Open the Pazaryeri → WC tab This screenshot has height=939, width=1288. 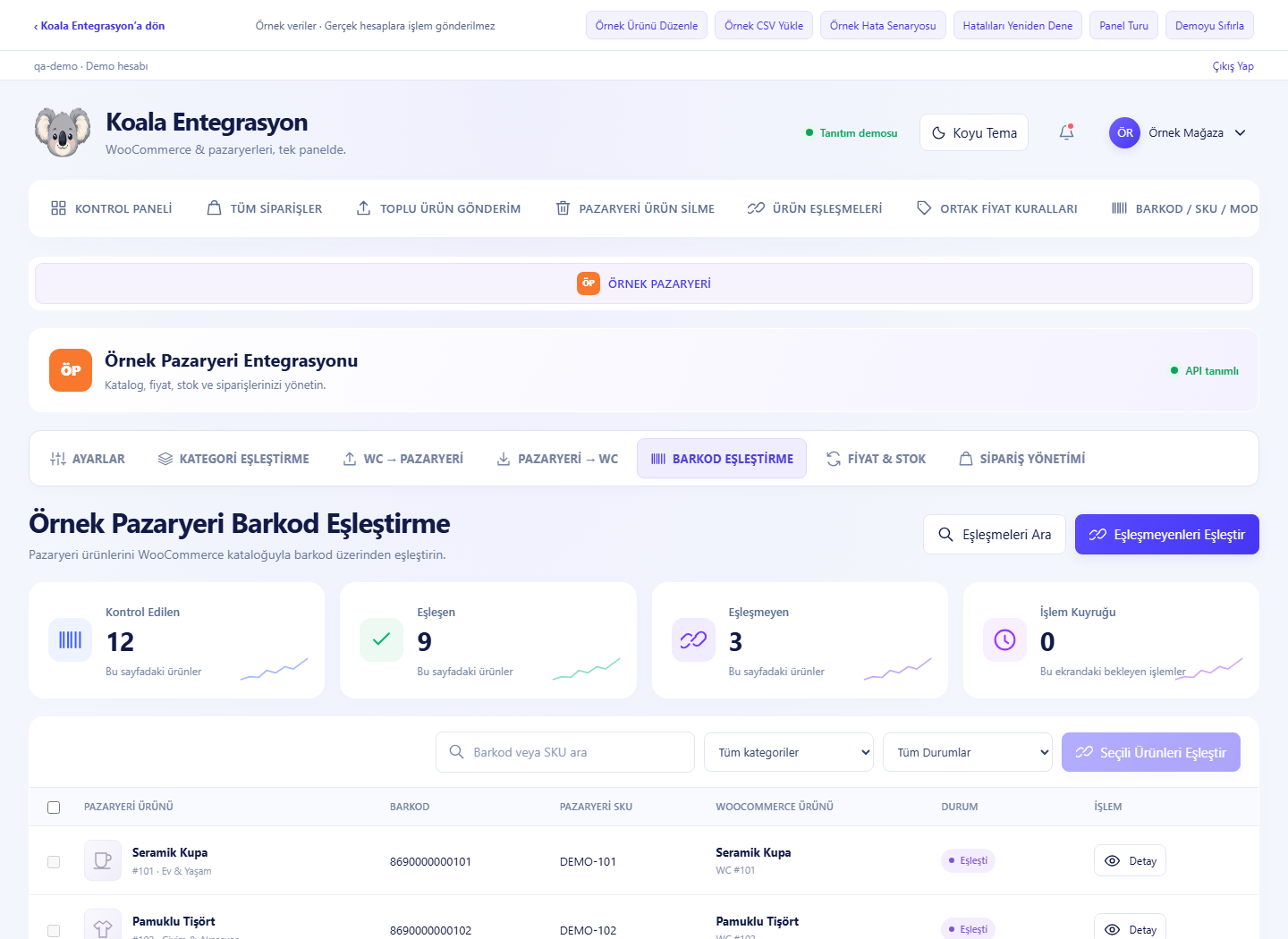557,459
